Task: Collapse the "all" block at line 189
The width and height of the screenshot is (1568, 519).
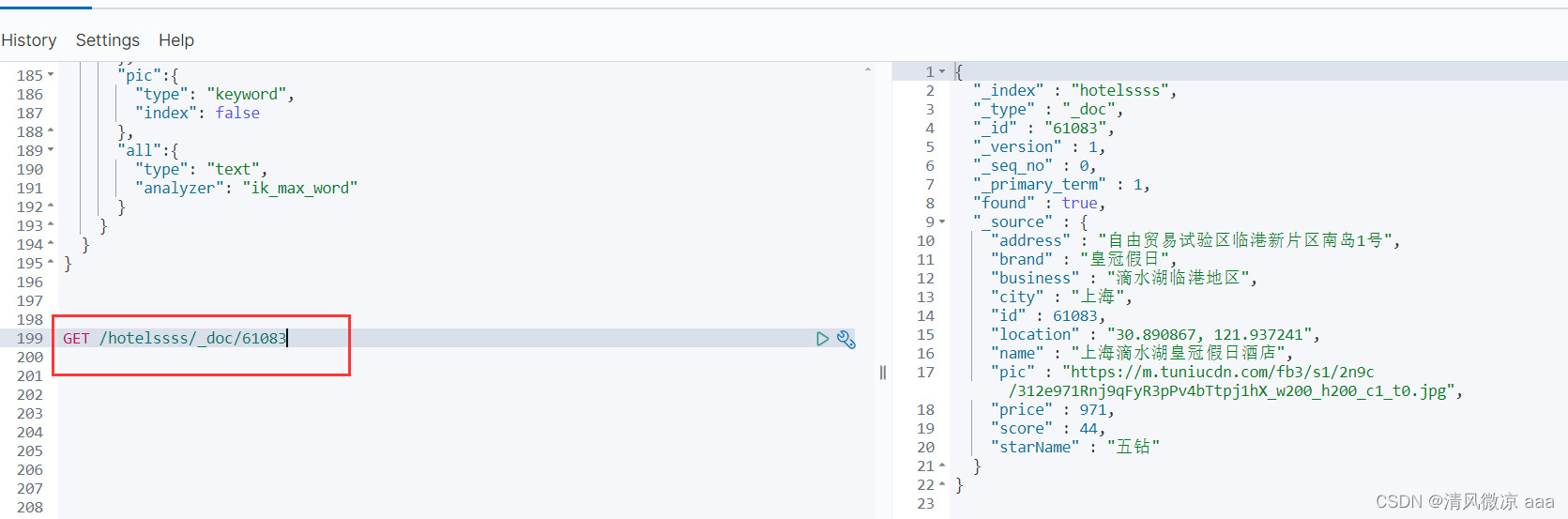Action: pyautogui.click(x=51, y=150)
